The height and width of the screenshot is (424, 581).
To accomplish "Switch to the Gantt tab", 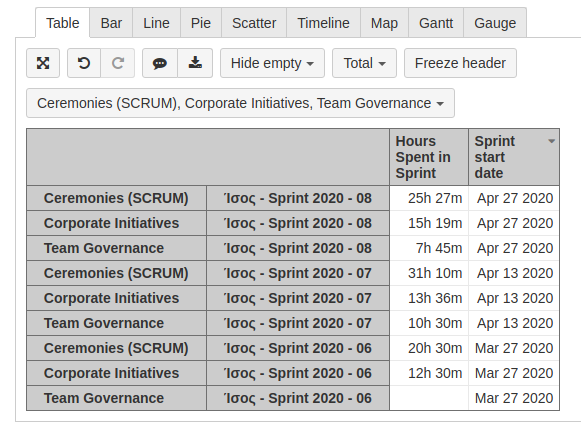I will [436, 23].
